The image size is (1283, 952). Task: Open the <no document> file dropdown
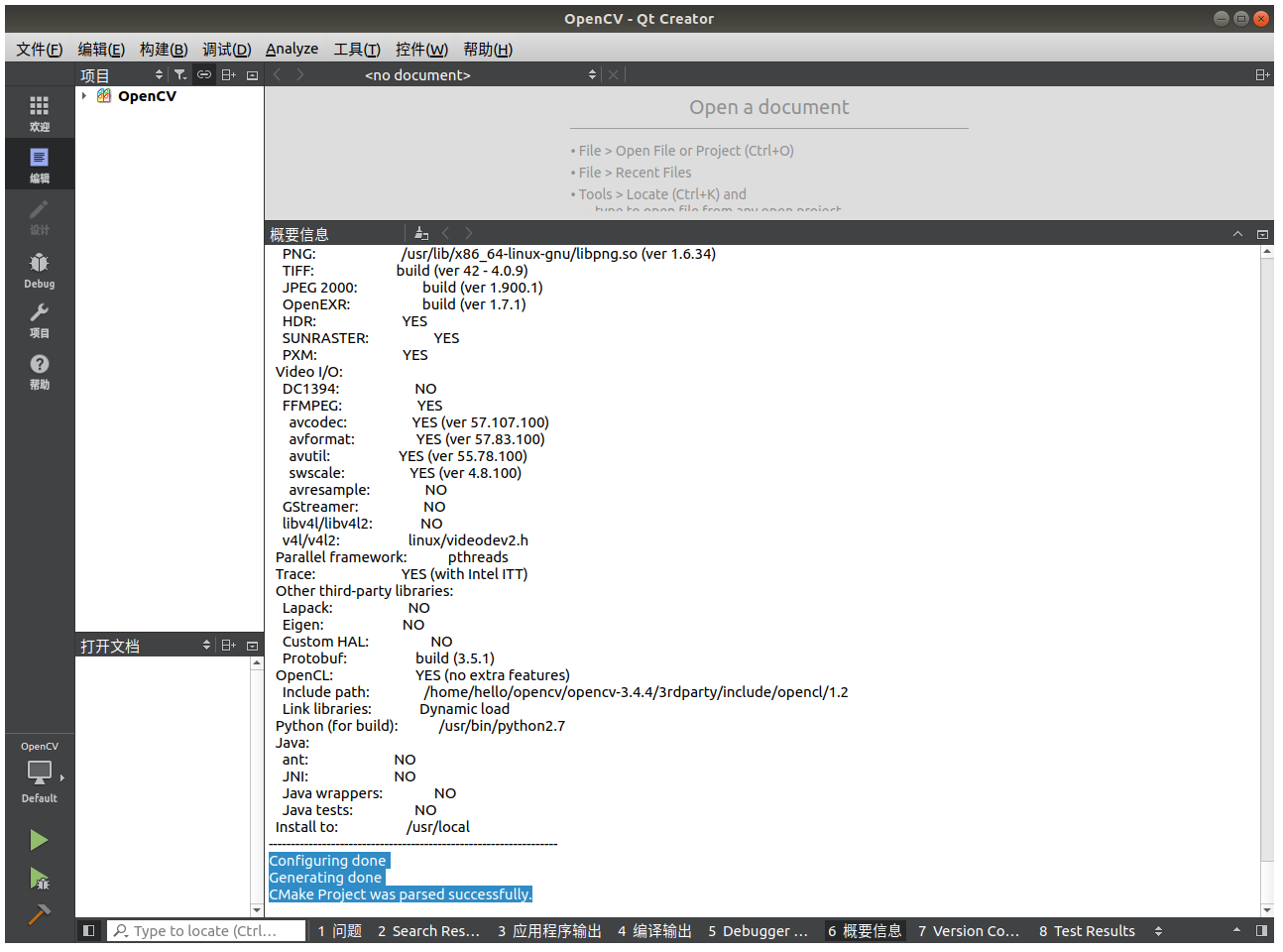click(481, 74)
